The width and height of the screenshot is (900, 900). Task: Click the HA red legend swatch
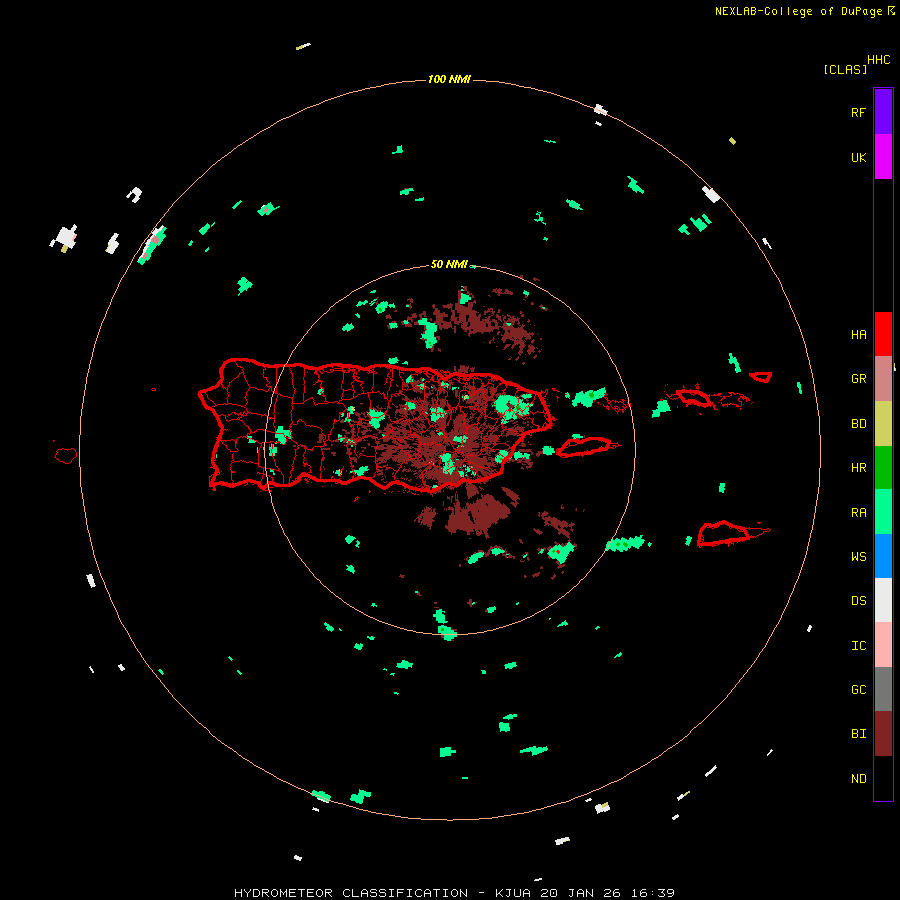(883, 334)
